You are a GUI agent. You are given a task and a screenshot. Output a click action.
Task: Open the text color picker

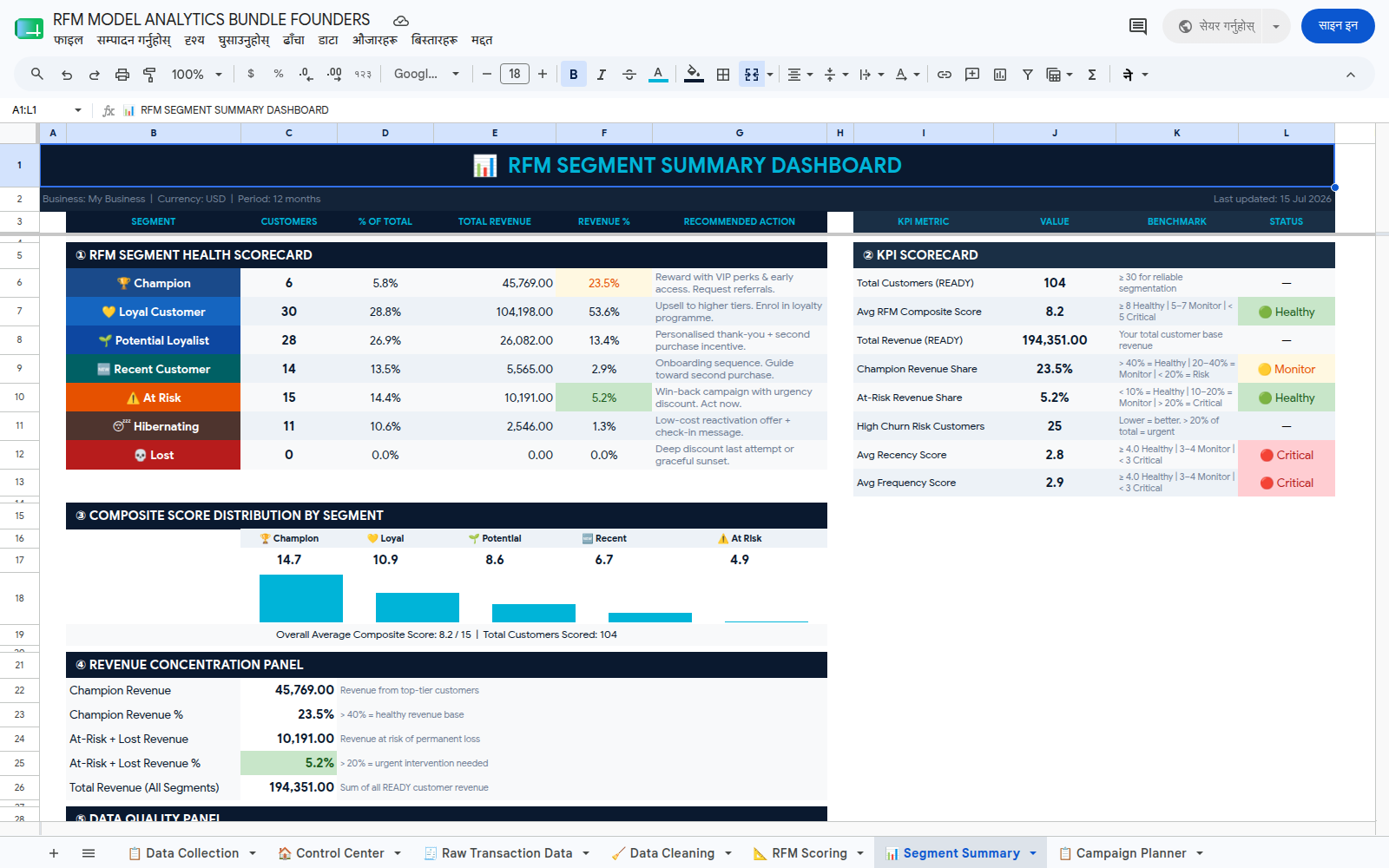coord(658,75)
